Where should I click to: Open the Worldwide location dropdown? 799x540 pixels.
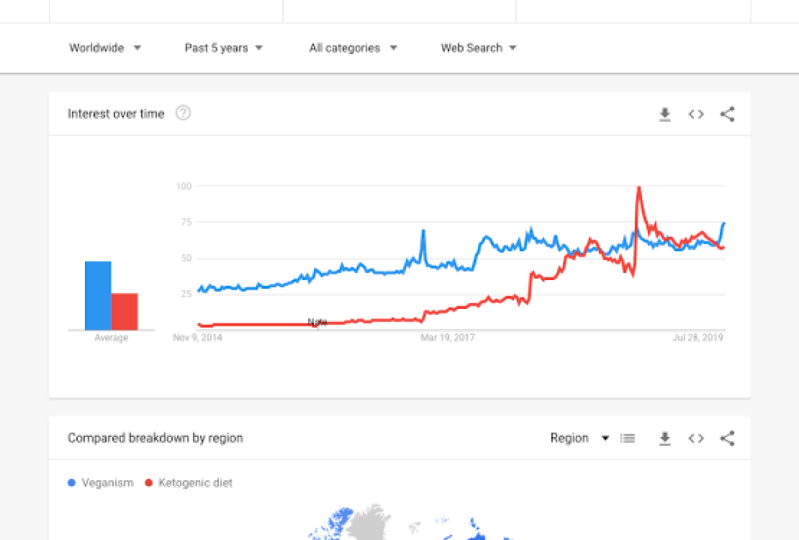tap(105, 48)
